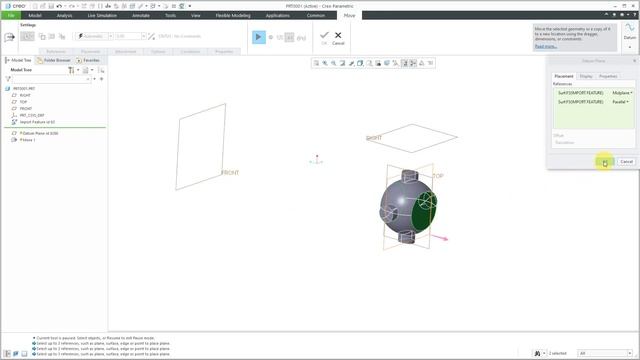Image resolution: width=640 pixels, height=360 pixels.
Task: Close the Datum Plane dialog with its X
Action: (x=634, y=61)
